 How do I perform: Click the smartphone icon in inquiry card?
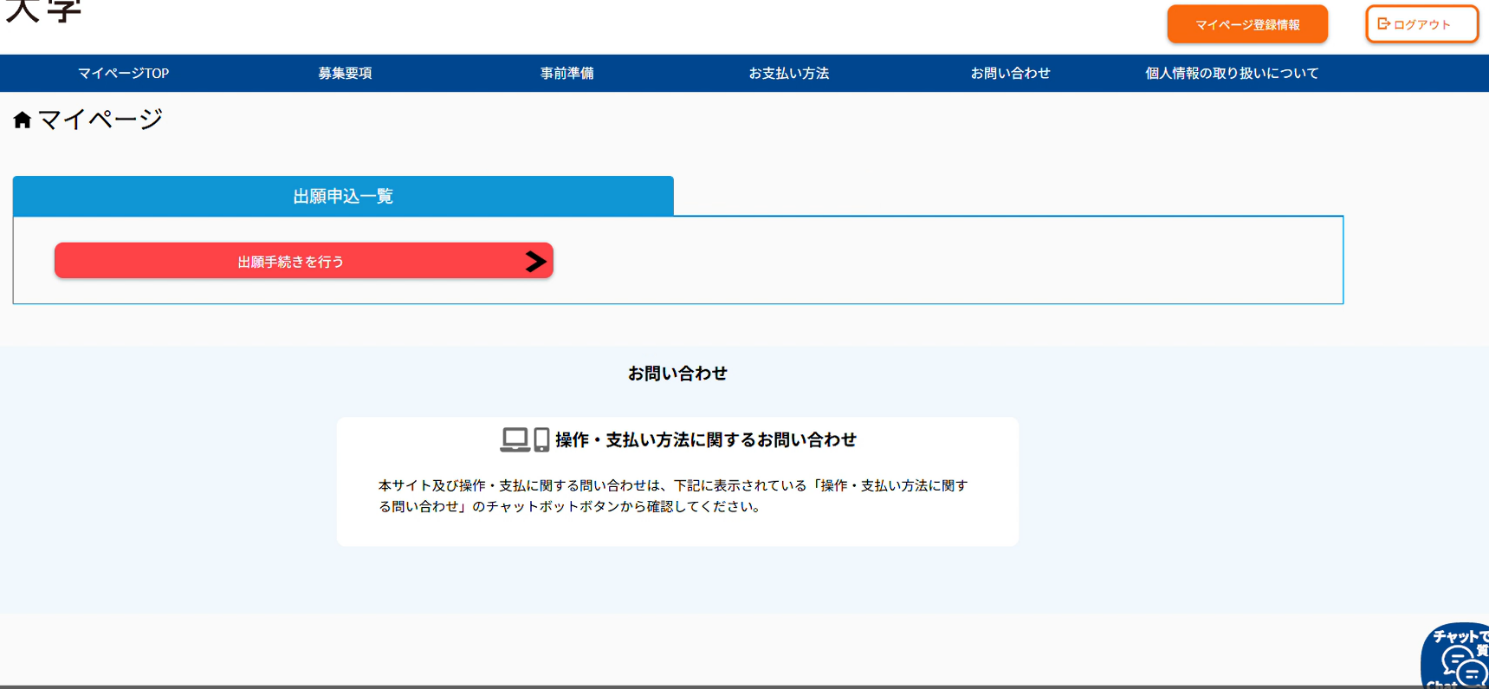(x=542, y=440)
